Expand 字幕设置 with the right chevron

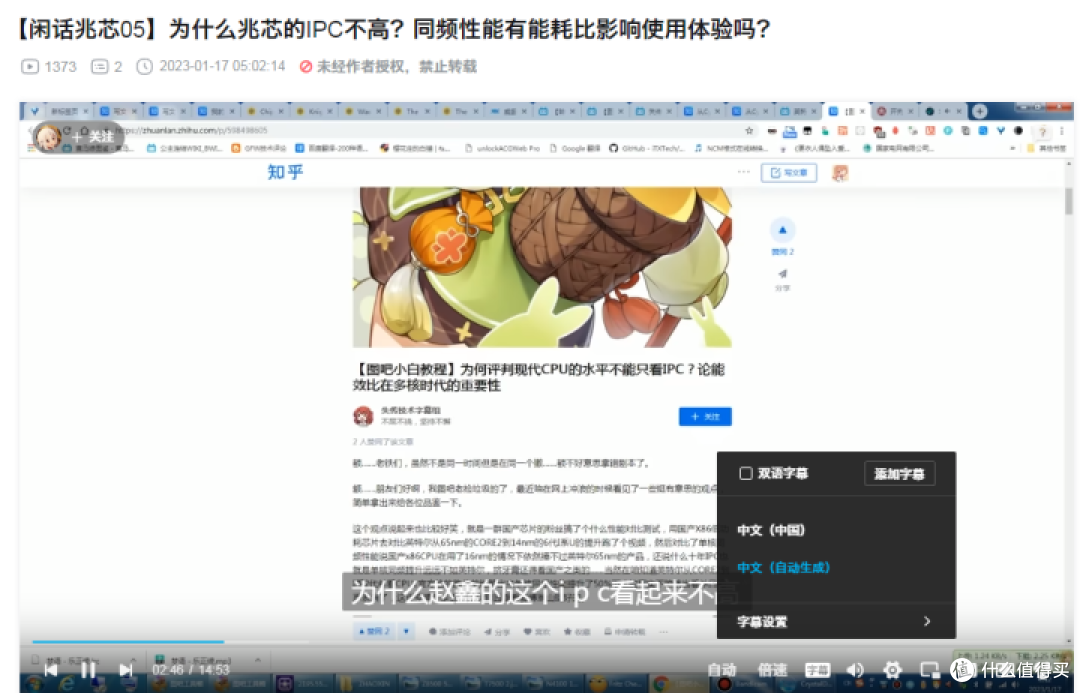point(927,621)
